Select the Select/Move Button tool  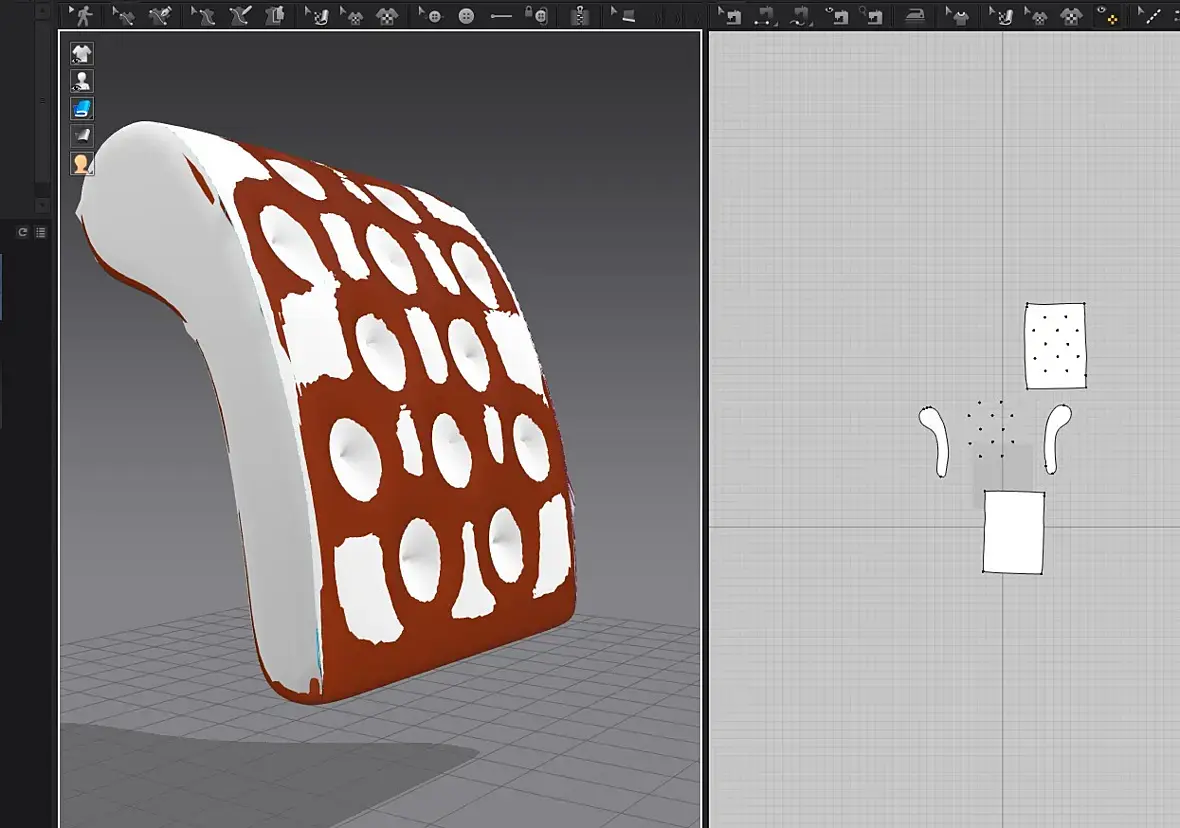click(430, 14)
